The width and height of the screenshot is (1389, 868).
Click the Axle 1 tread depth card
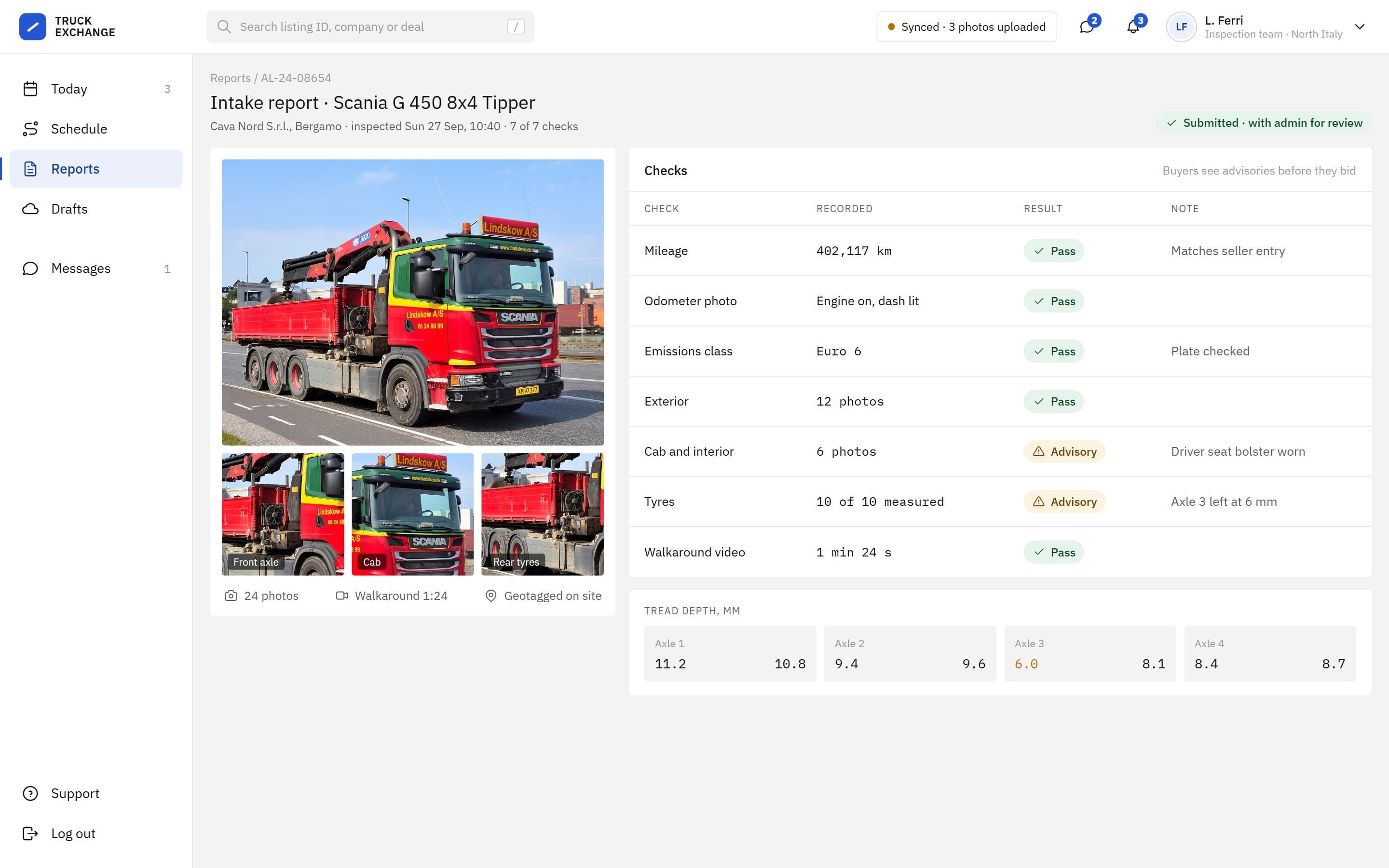pos(730,654)
